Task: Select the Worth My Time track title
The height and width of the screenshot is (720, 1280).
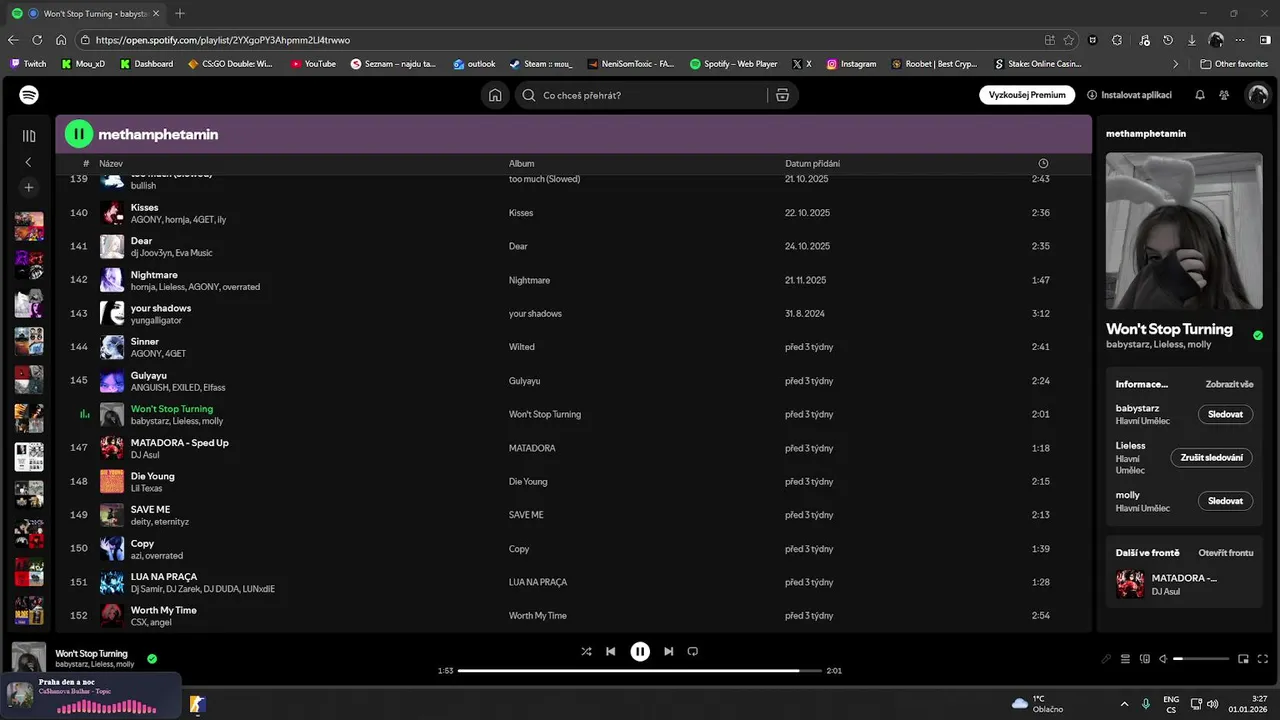Action: (163, 610)
